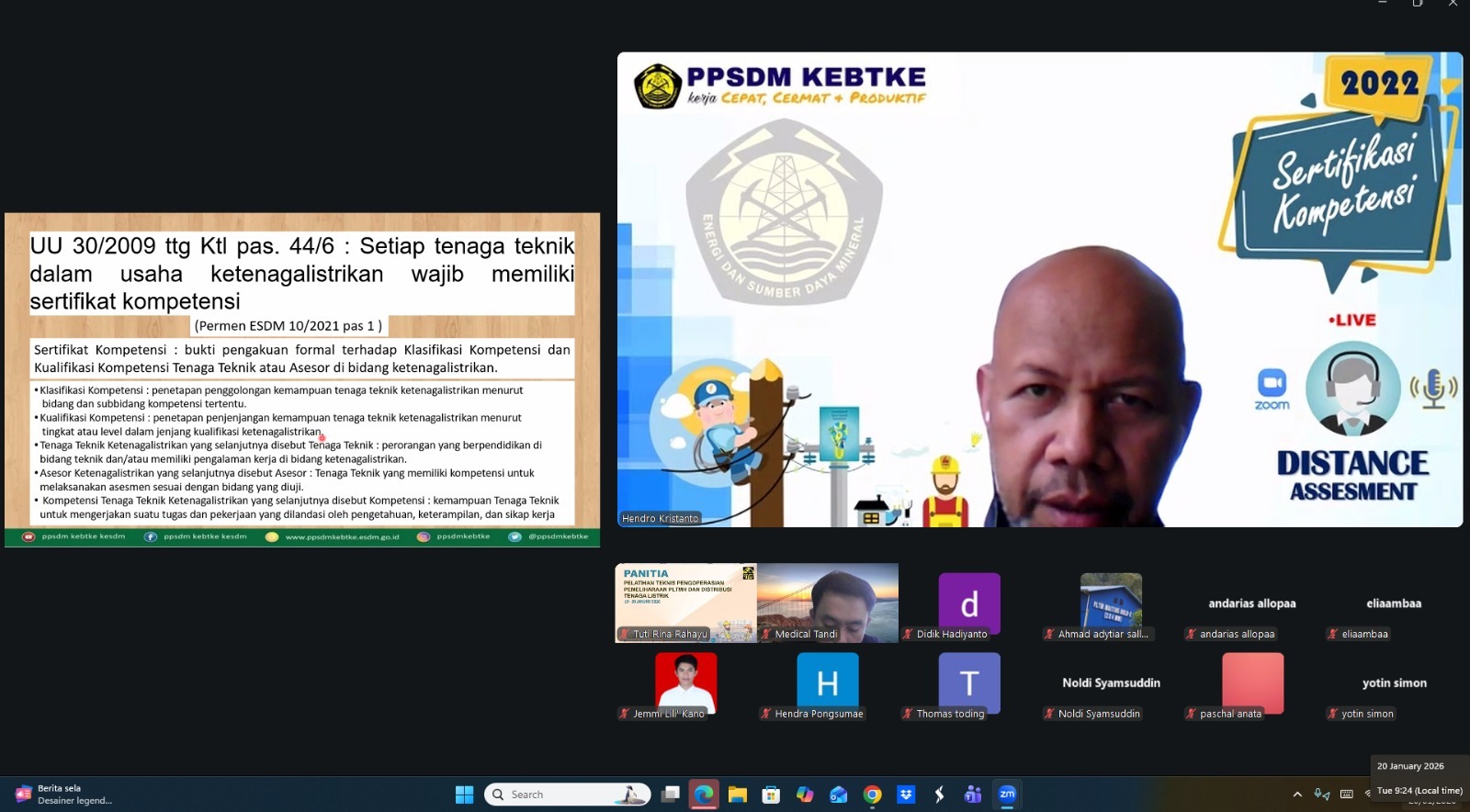Image resolution: width=1470 pixels, height=812 pixels.
Task: Expand the hidden system tray icons
Action: point(1296,795)
